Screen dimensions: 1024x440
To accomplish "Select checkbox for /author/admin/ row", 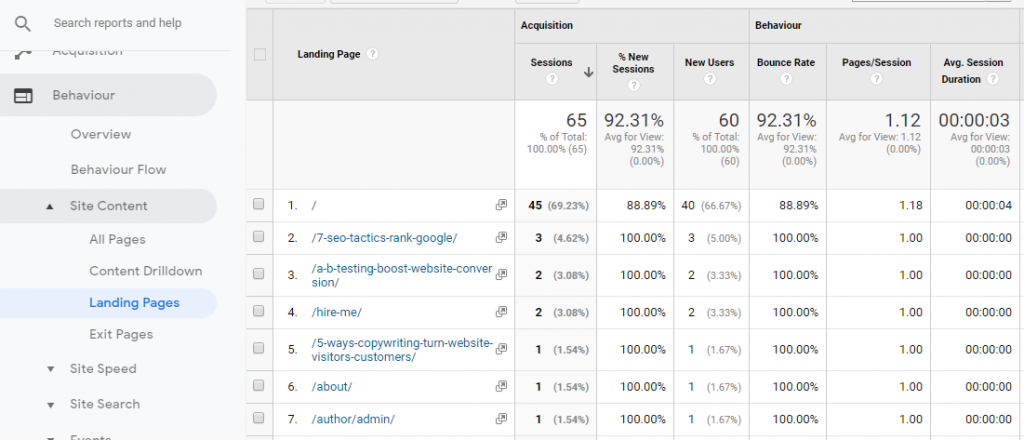I will point(259,418).
